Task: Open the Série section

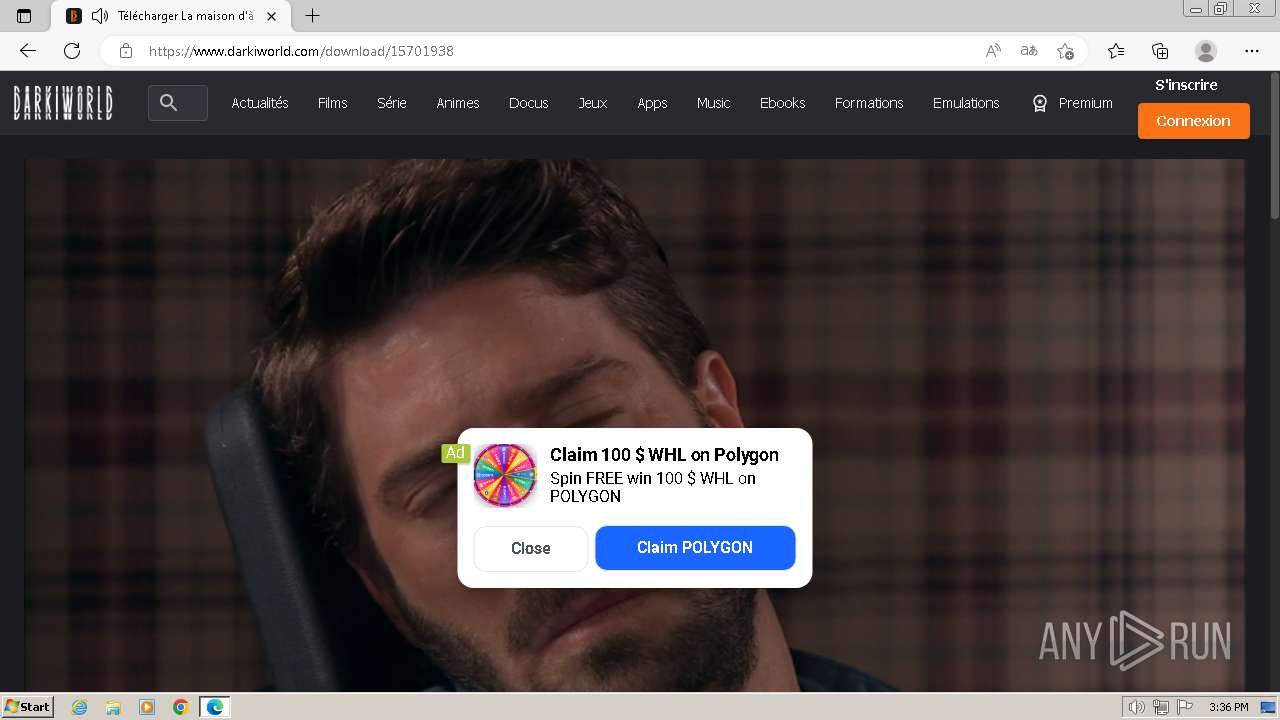Action: (x=392, y=103)
